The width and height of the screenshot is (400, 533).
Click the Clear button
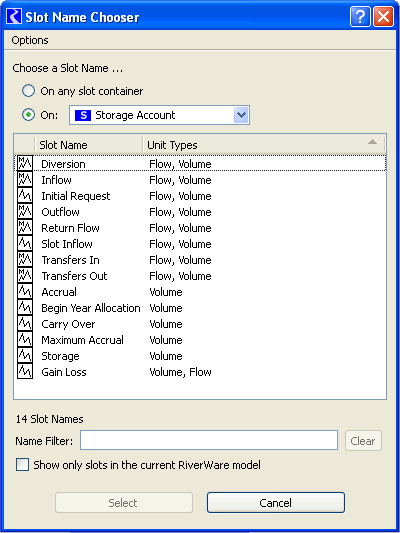(363, 441)
